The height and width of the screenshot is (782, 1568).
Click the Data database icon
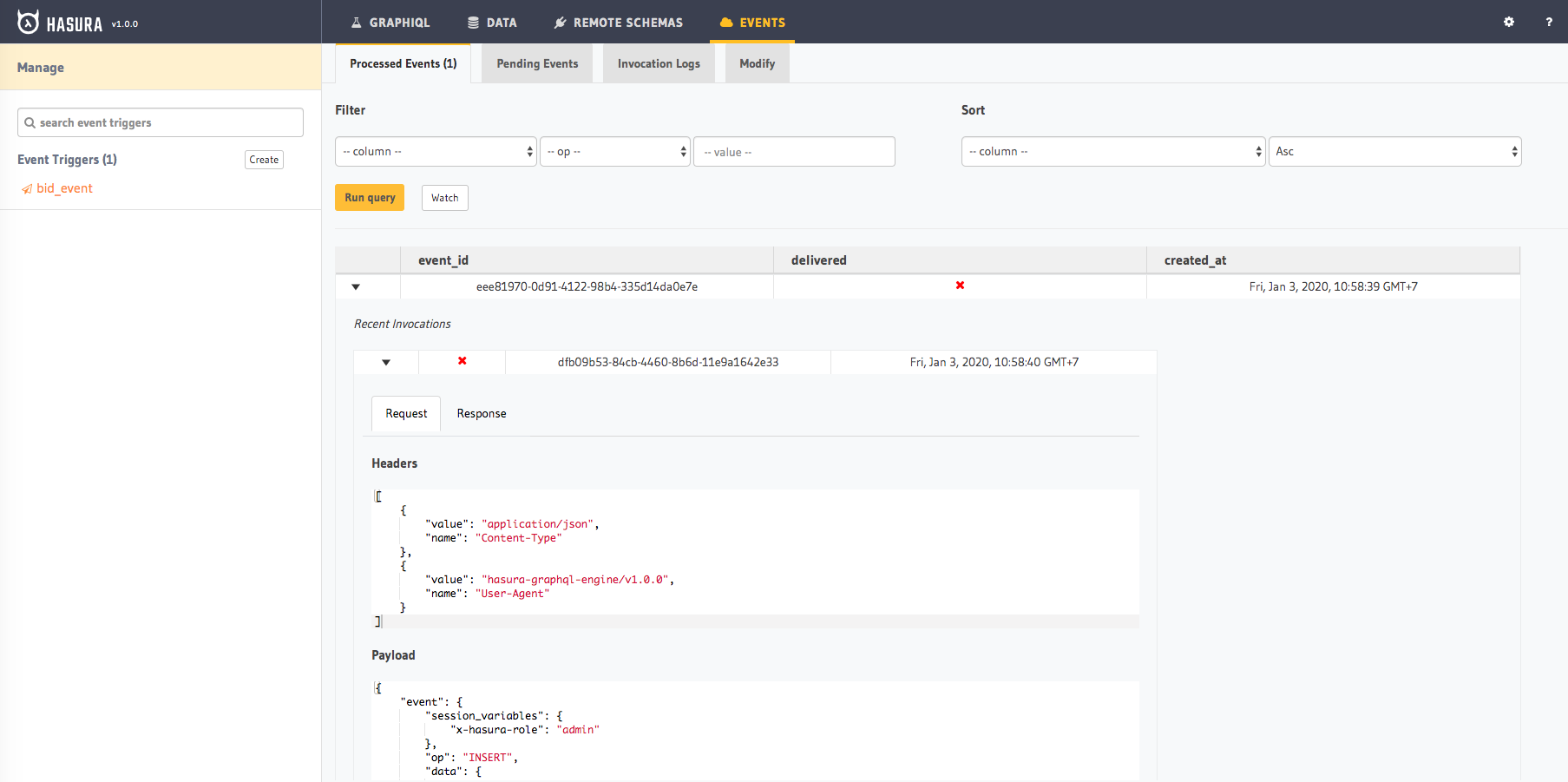(473, 23)
